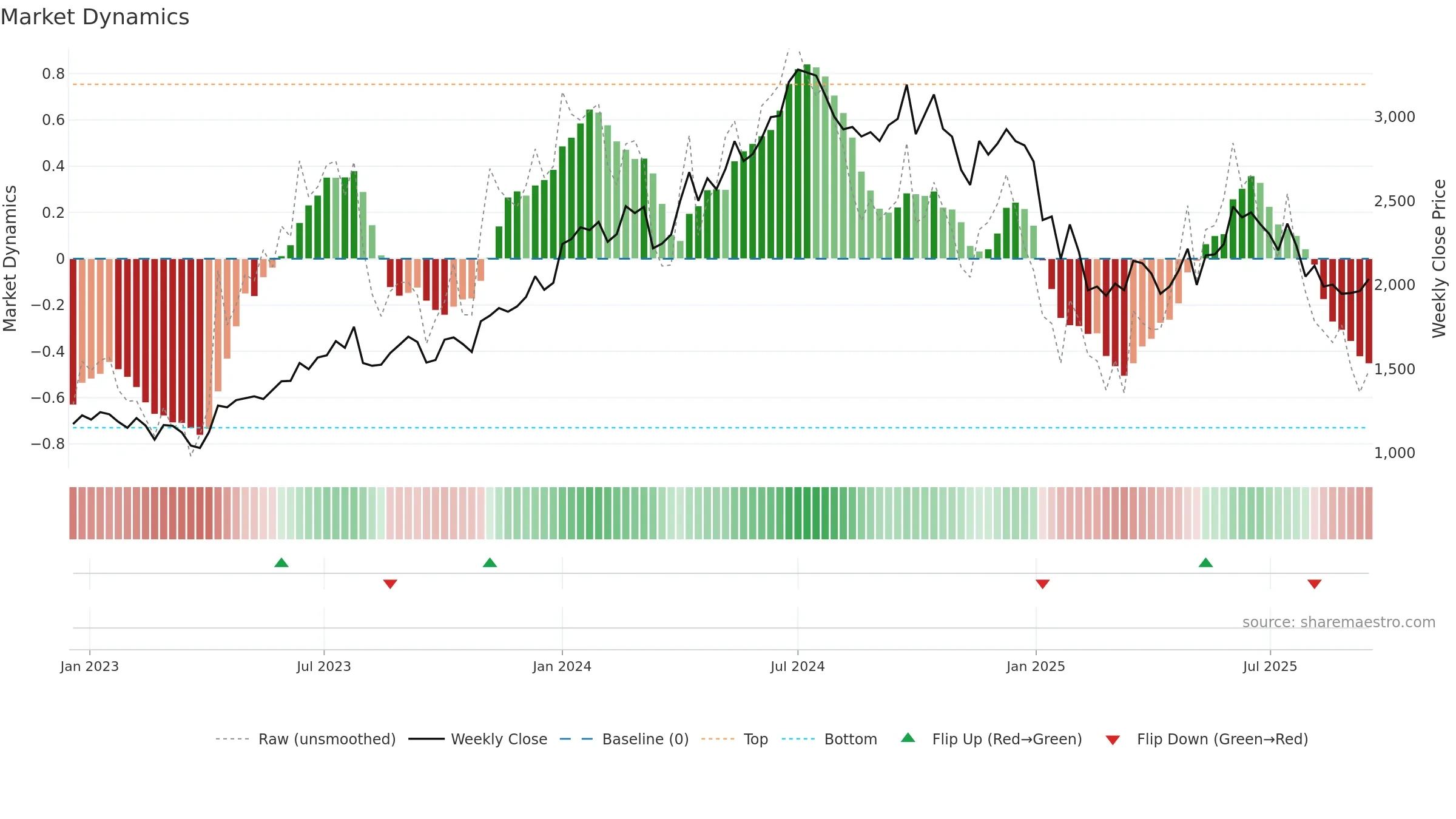The image size is (1456, 819).
Task: Click the 1,000 price tick on right axis
Action: click(x=1395, y=453)
